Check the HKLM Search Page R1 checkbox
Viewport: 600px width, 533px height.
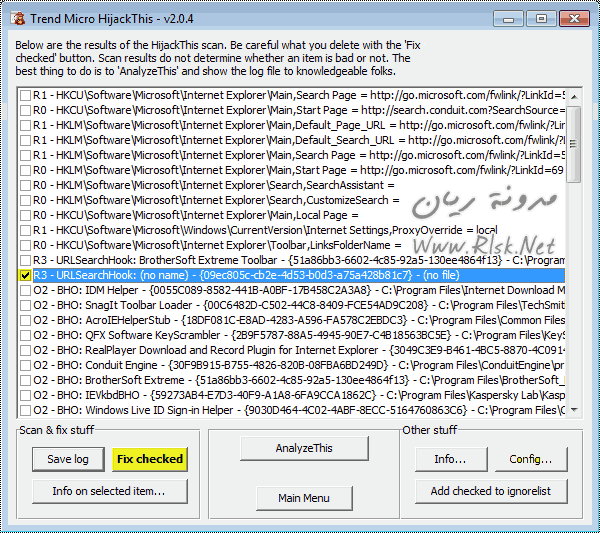coord(25,155)
